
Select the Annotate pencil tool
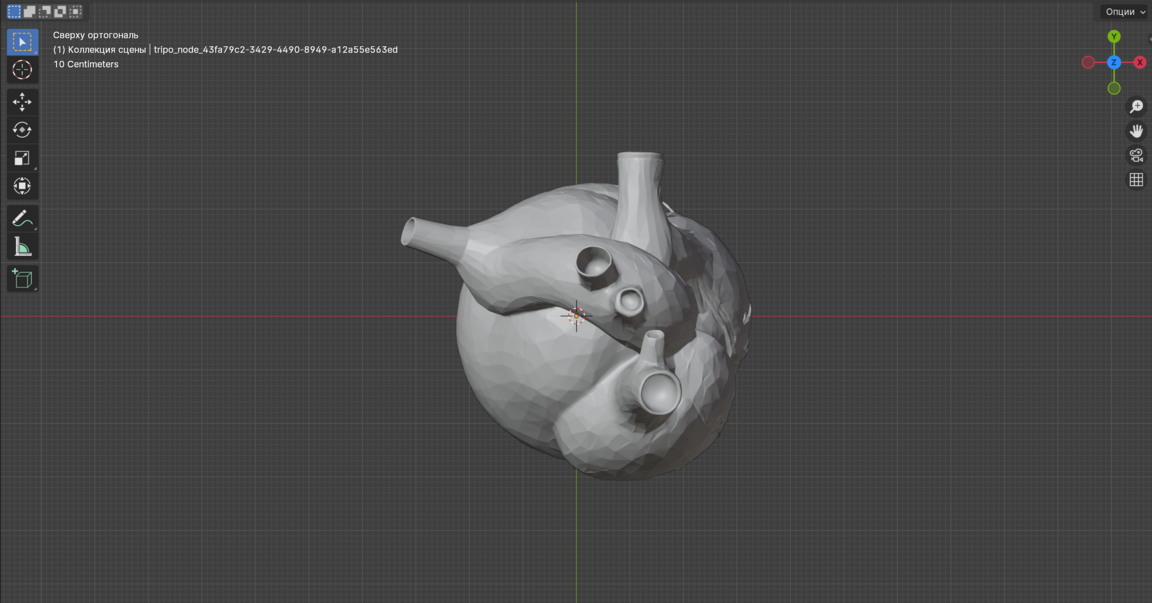click(22, 219)
